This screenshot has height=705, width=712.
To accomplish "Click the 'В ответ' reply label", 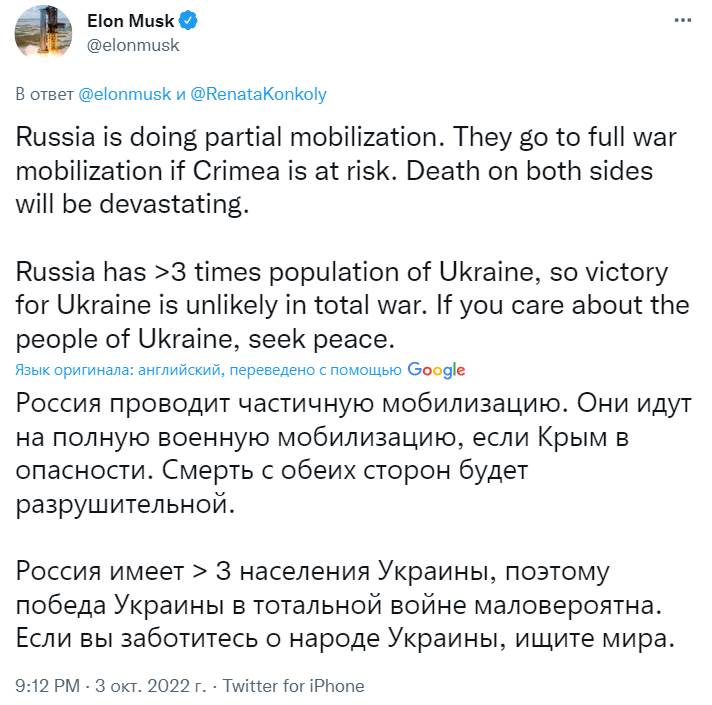I will point(46,94).
